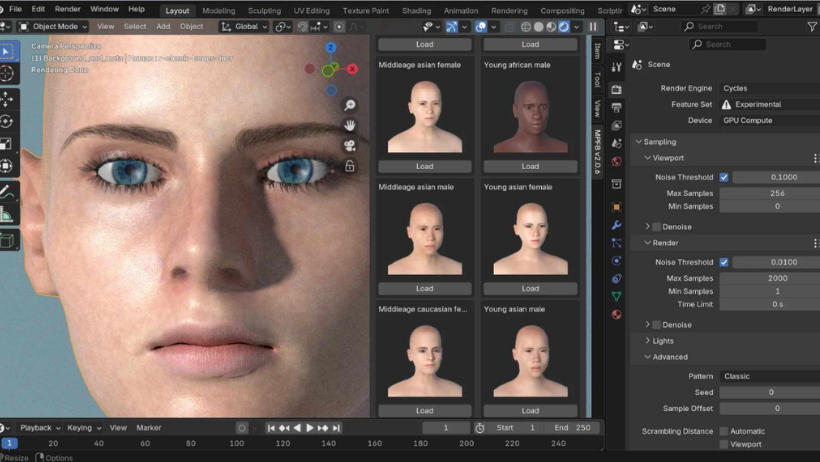Open the Object Data green triangle icon
This screenshot has height=462, width=820.
[x=617, y=296]
